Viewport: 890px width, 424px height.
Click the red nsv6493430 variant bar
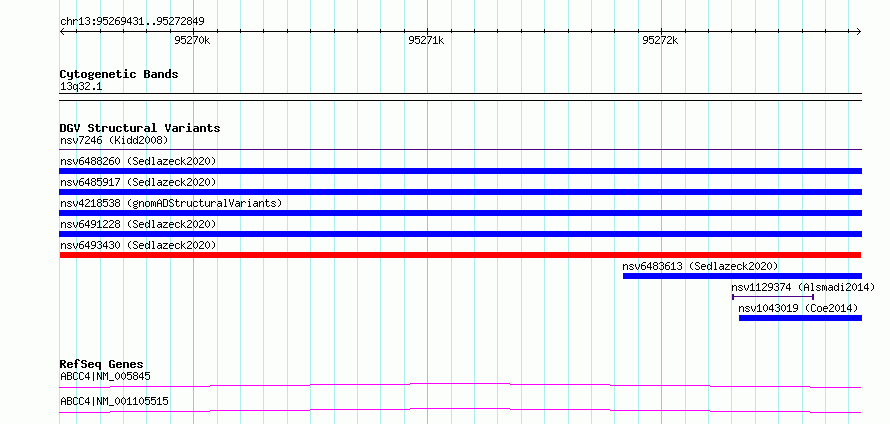[x=460, y=255]
